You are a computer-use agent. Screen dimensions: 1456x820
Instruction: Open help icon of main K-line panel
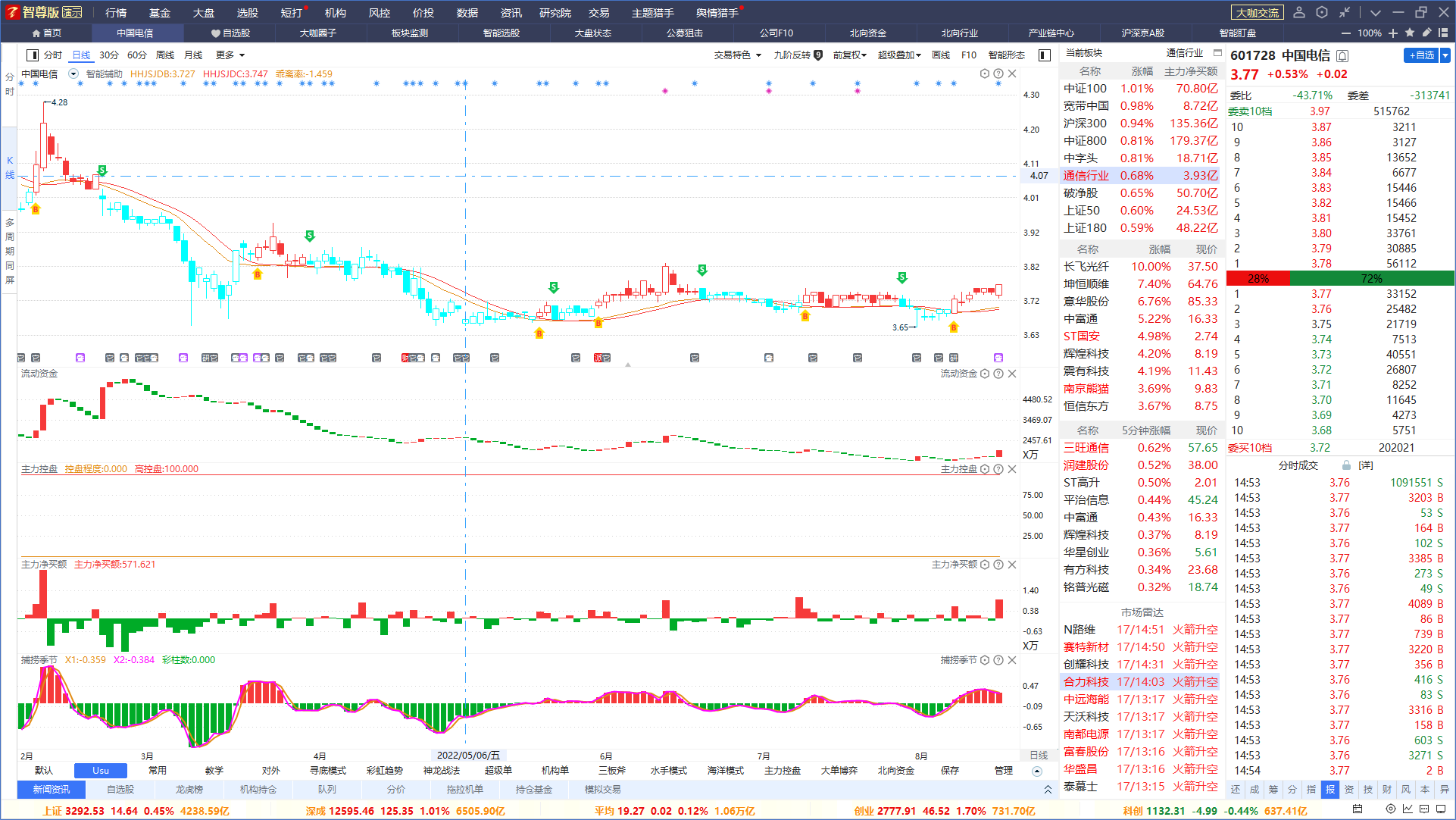(998, 74)
